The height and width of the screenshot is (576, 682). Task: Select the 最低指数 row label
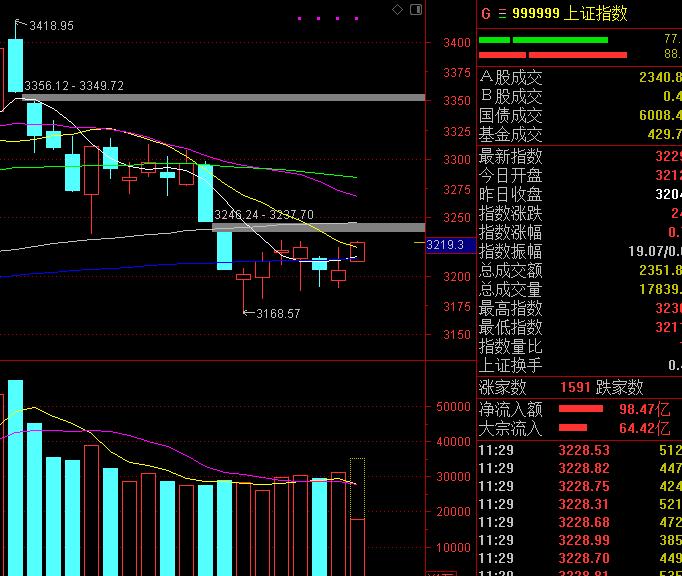[x=511, y=327]
